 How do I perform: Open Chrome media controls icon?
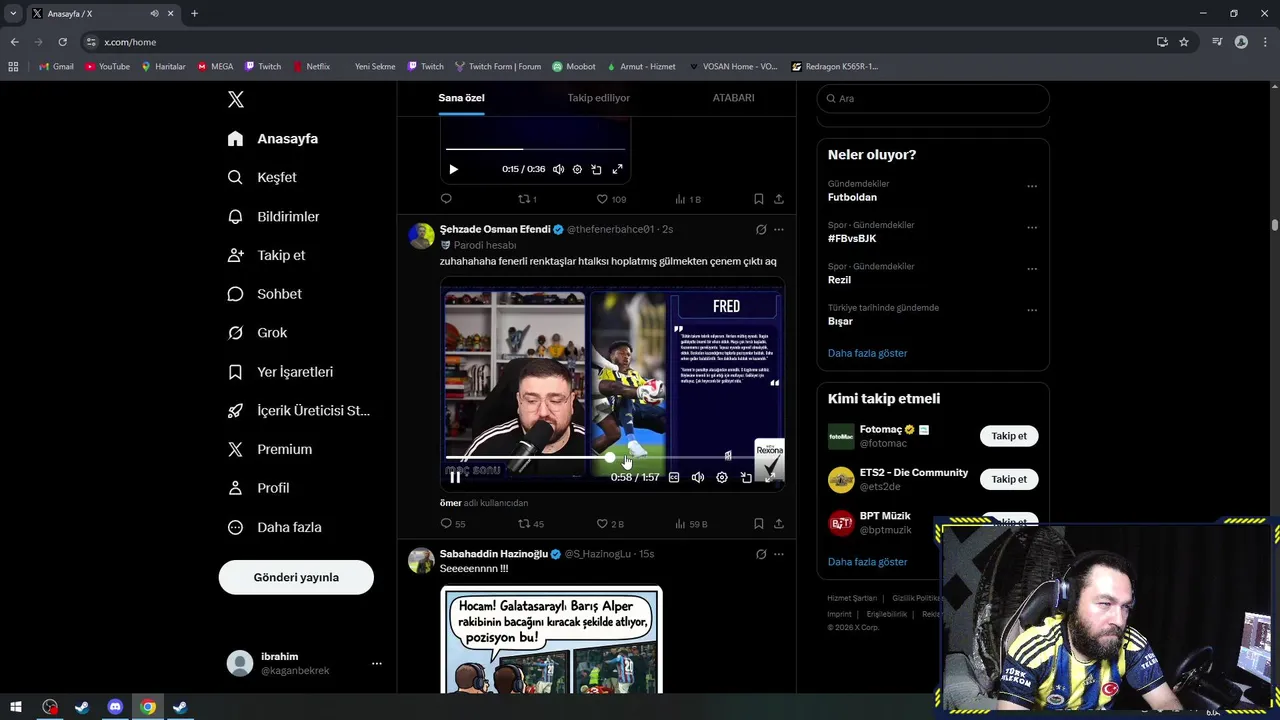[x=1217, y=42]
